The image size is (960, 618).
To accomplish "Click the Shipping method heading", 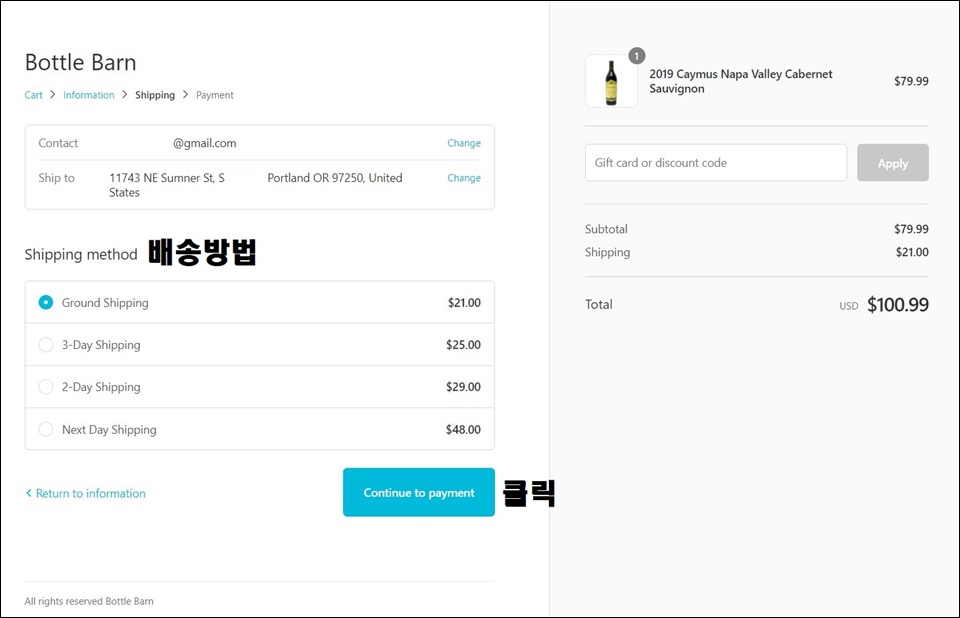I will (81, 254).
